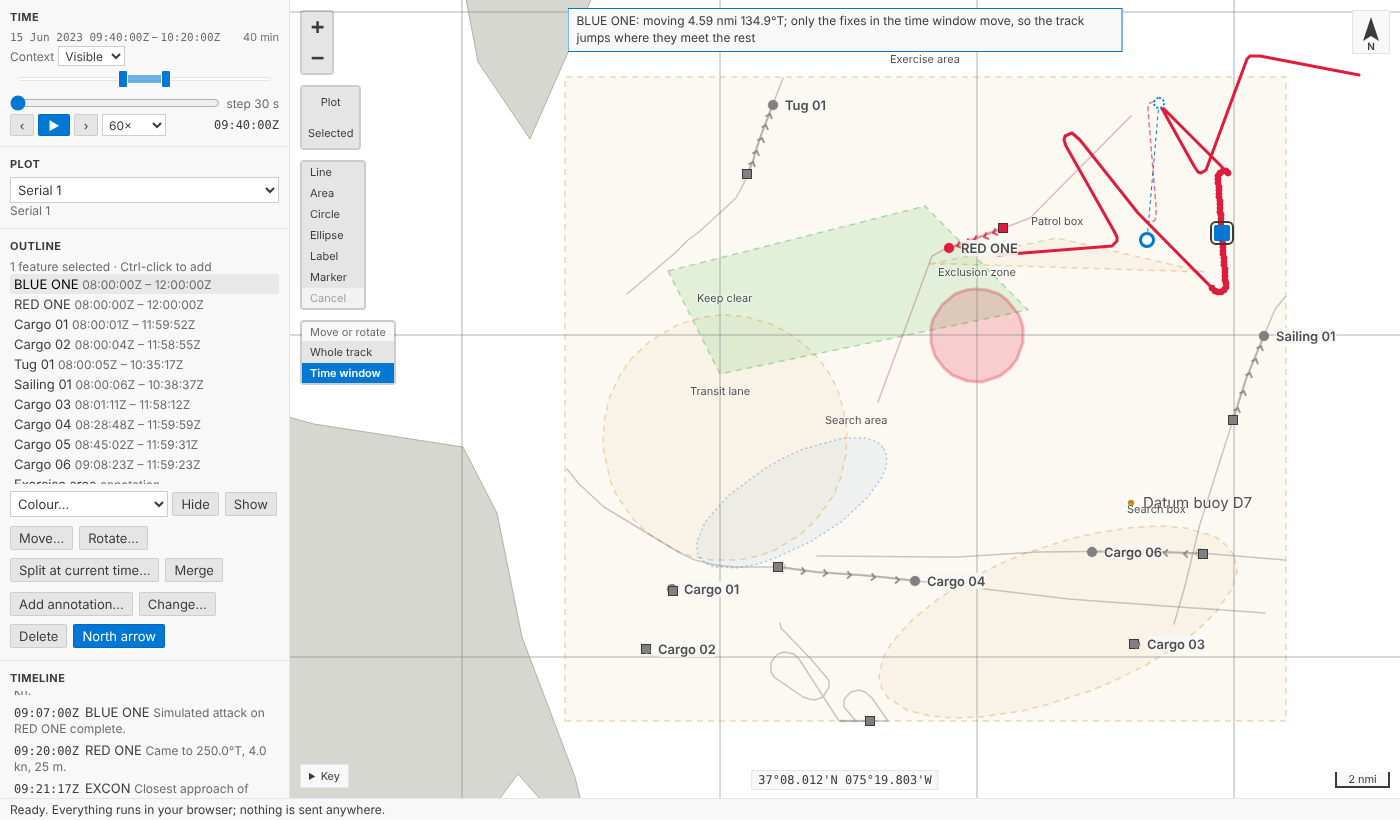Select the Time window move mode
Viewport: 1400px width, 820px height.
(348, 373)
